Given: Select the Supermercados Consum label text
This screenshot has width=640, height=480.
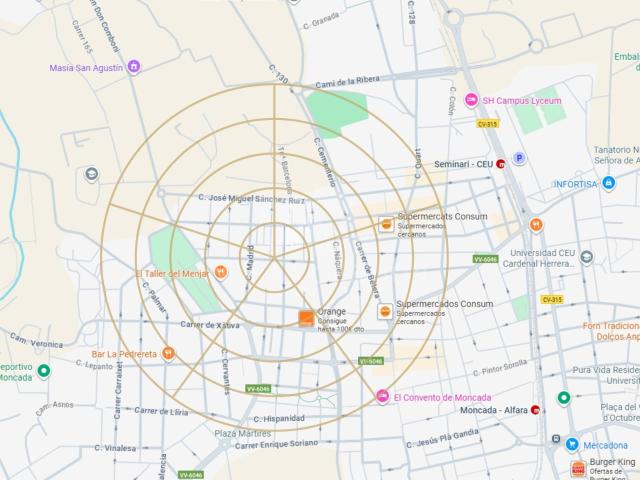Looking at the screenshot, I should (x=444, y=304).
